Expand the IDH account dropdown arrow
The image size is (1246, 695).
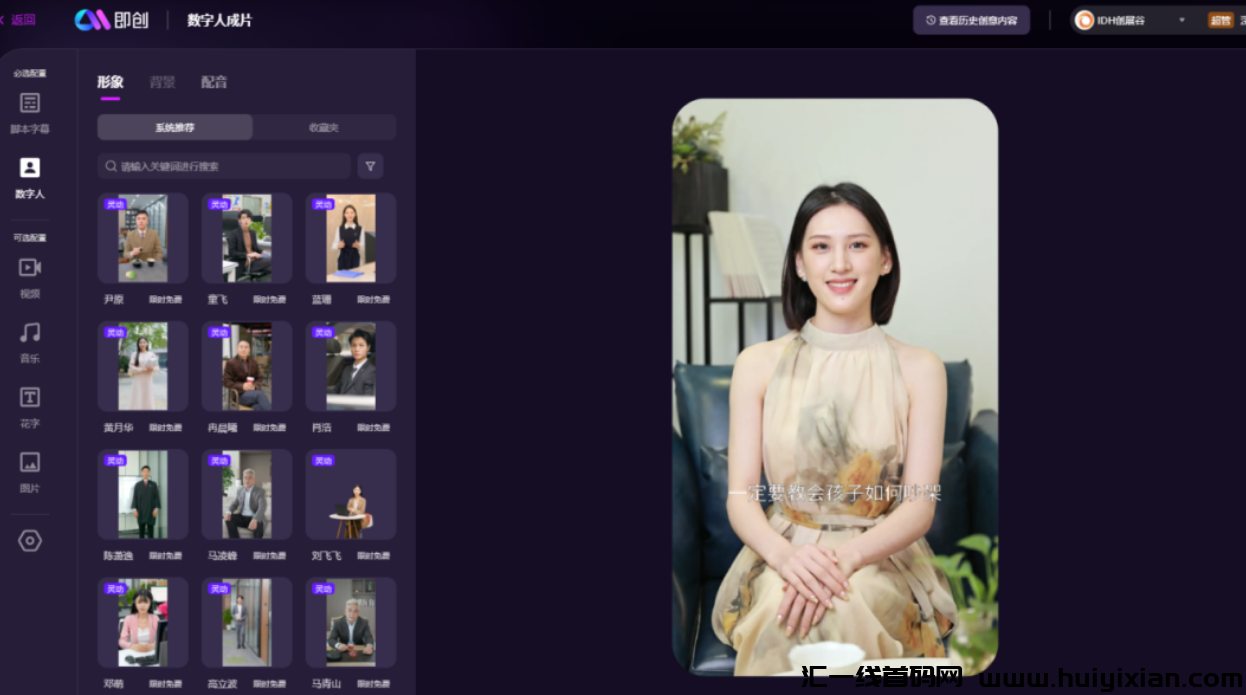pyautogui.click(x=1181, y=20)
